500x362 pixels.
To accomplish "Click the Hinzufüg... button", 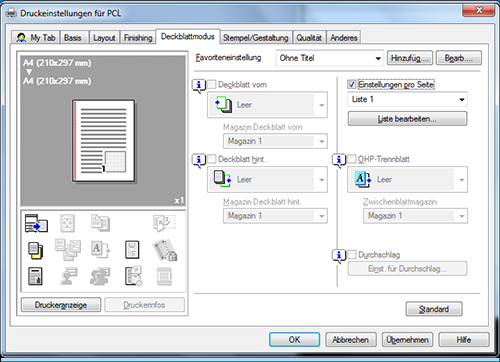I will [410, 58].
